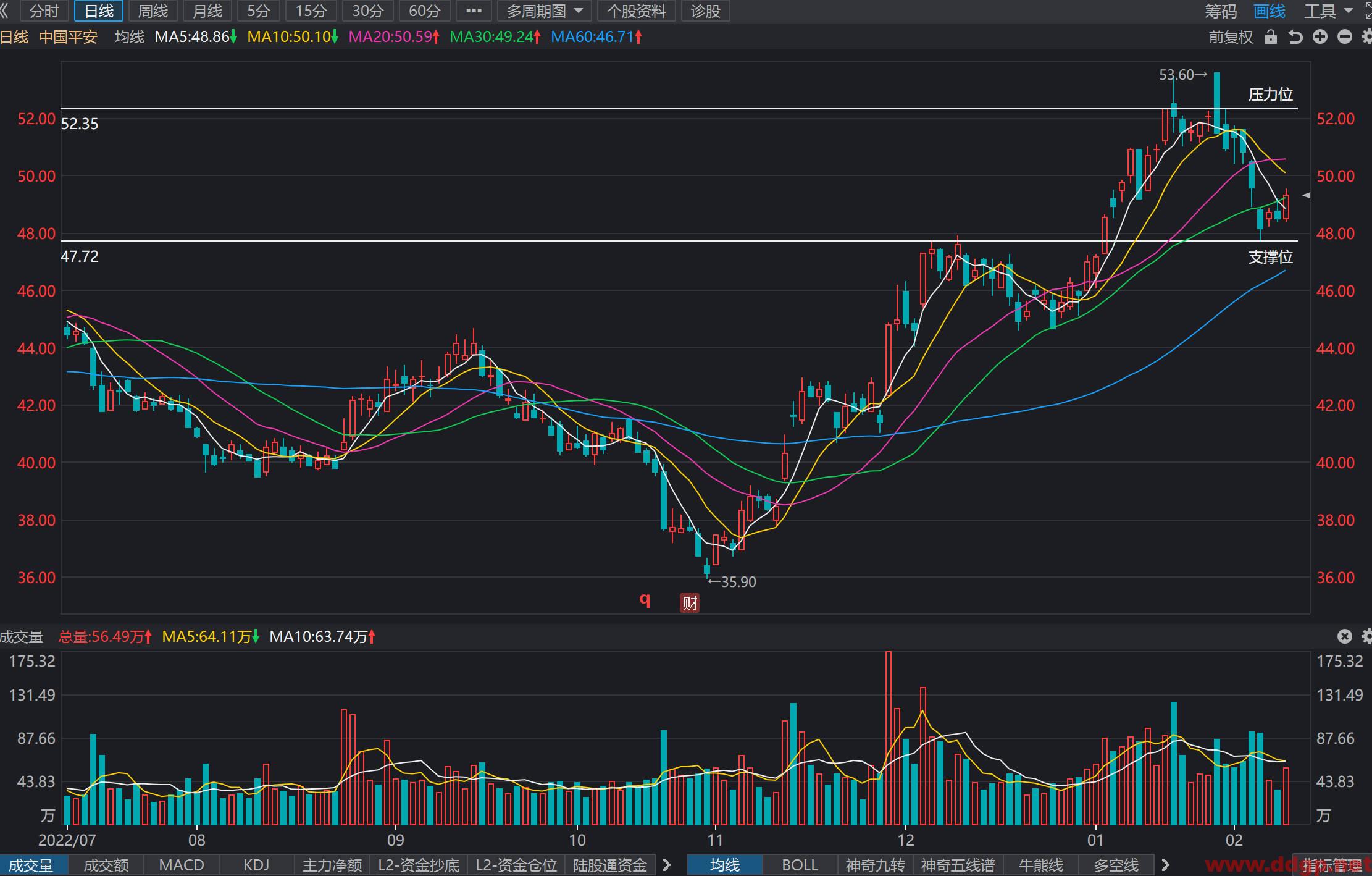Click the 财 earnings marker icon

pos(690,603)
